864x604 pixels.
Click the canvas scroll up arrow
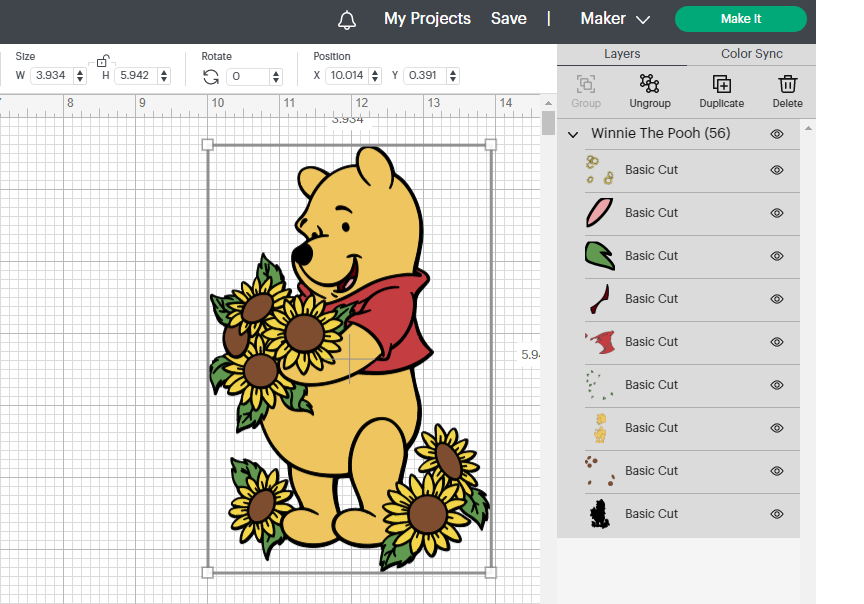(x=548, y=103)
